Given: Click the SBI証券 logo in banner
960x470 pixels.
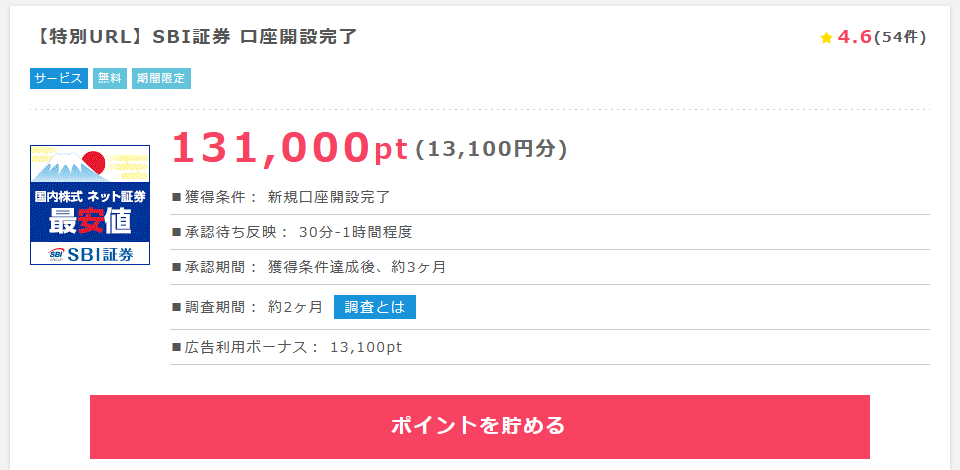Looking at the screenshot, I should coord(91,254).
